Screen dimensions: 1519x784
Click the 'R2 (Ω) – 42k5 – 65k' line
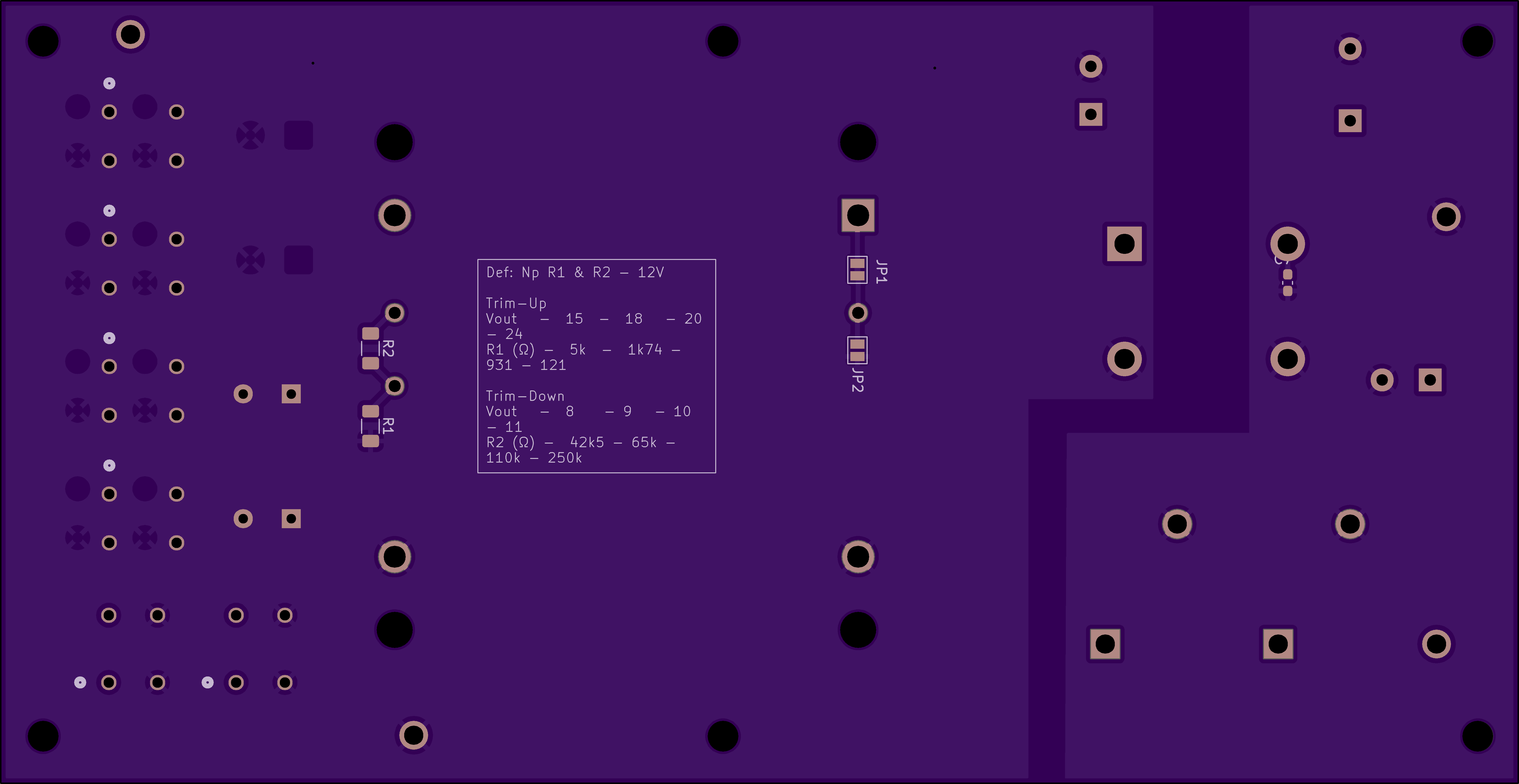tap(580, 443)
